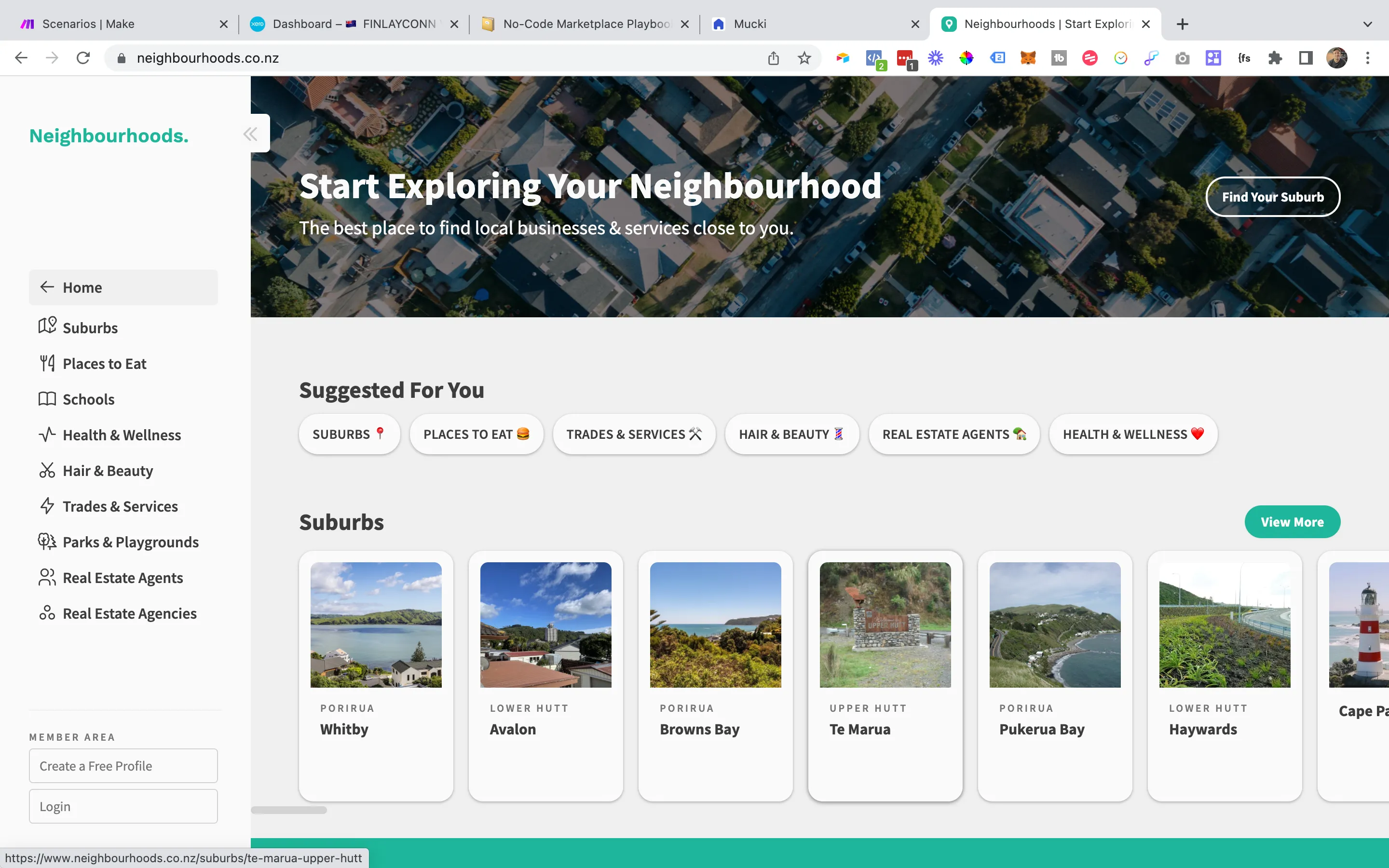
Task: Open the Whitby suburb card image
Action: pos(376,624)
